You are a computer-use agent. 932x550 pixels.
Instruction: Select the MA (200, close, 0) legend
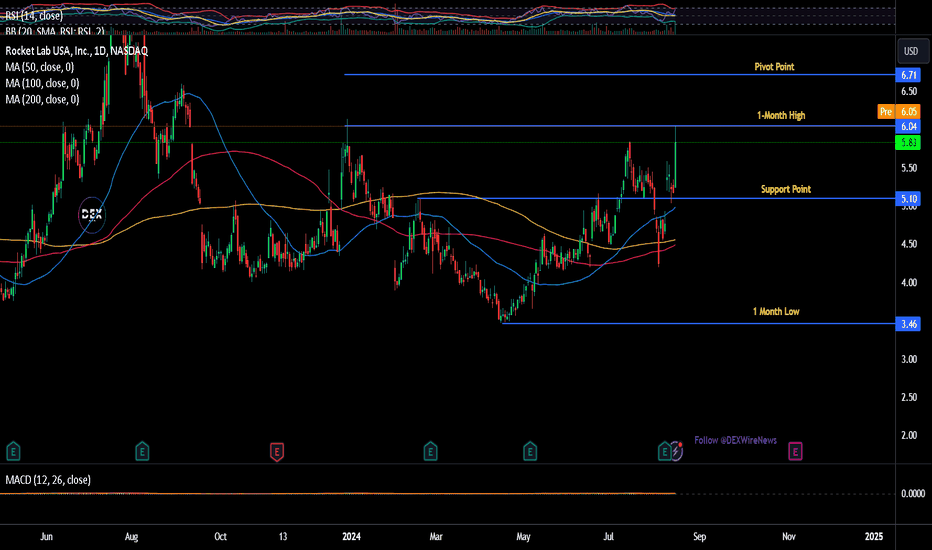coord(42,99)
